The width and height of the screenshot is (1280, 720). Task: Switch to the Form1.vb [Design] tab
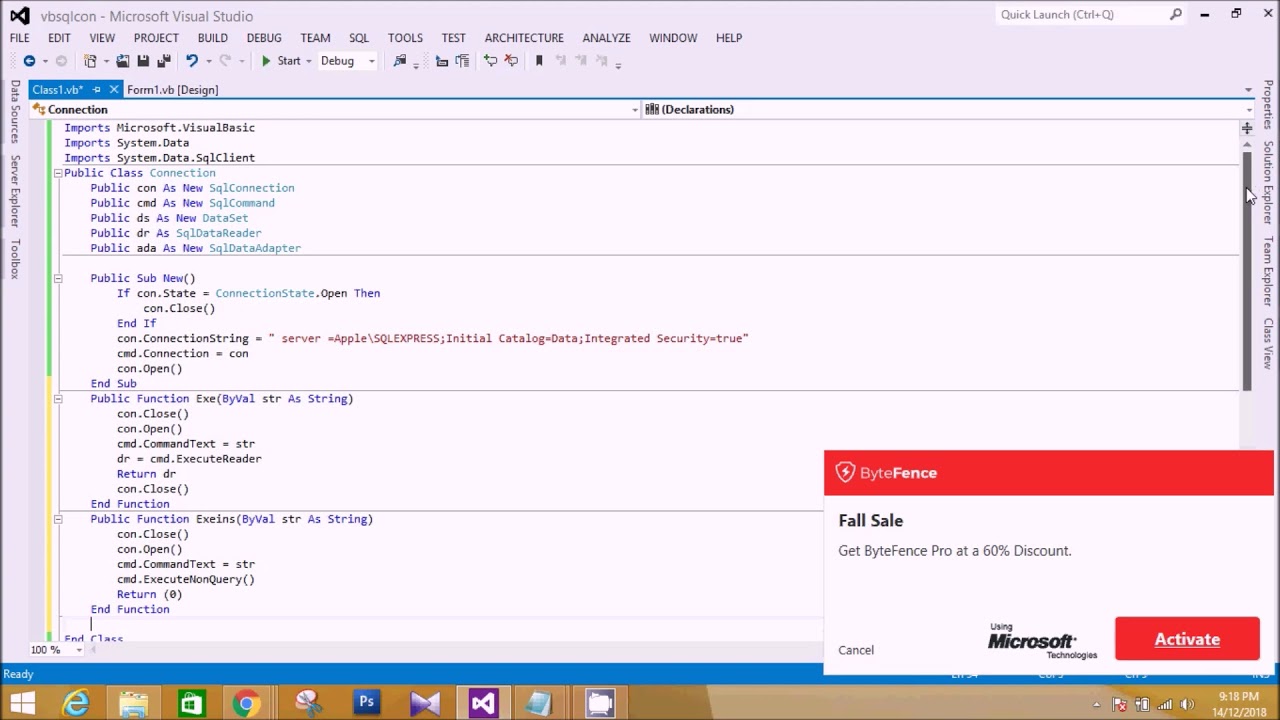(x=172, y=90)
